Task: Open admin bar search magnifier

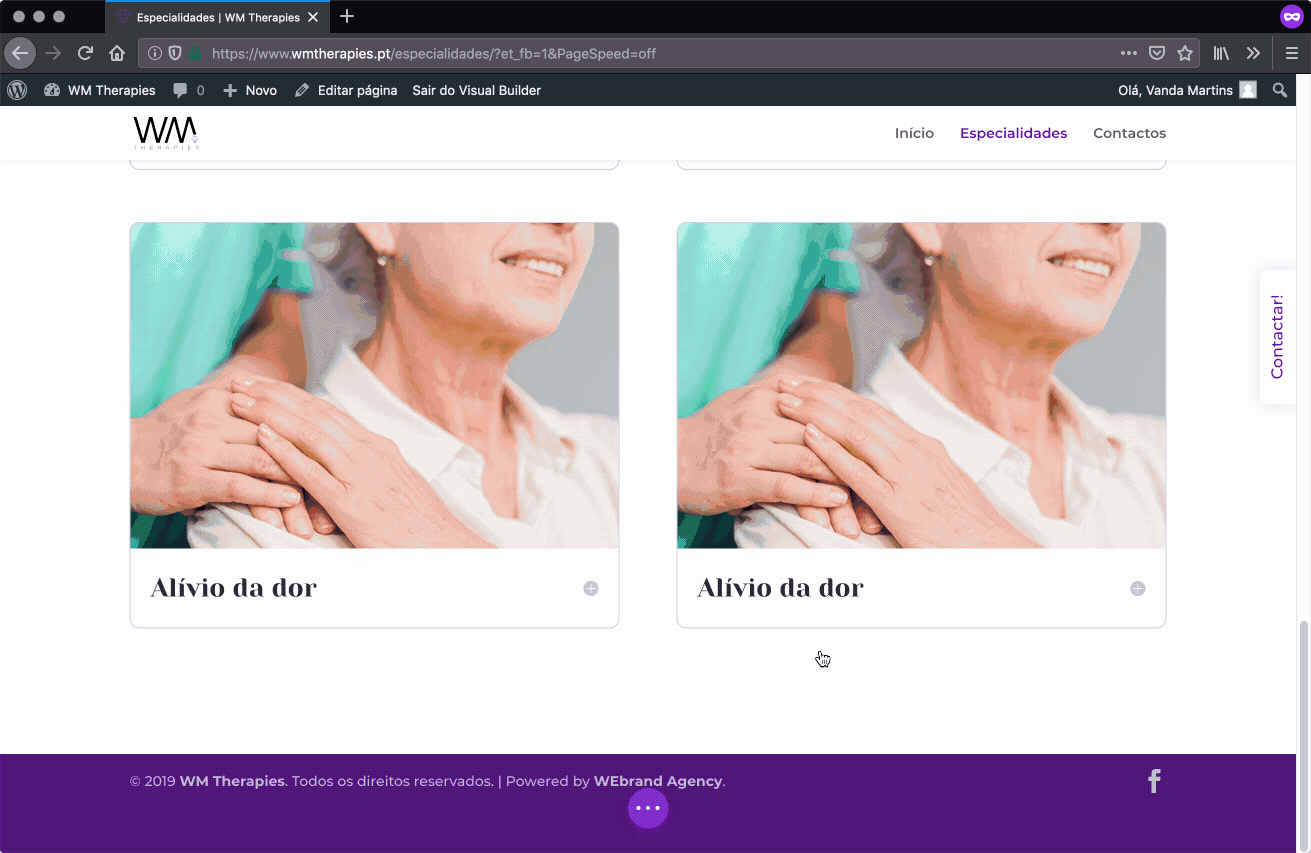Action: pos(1280,90)
